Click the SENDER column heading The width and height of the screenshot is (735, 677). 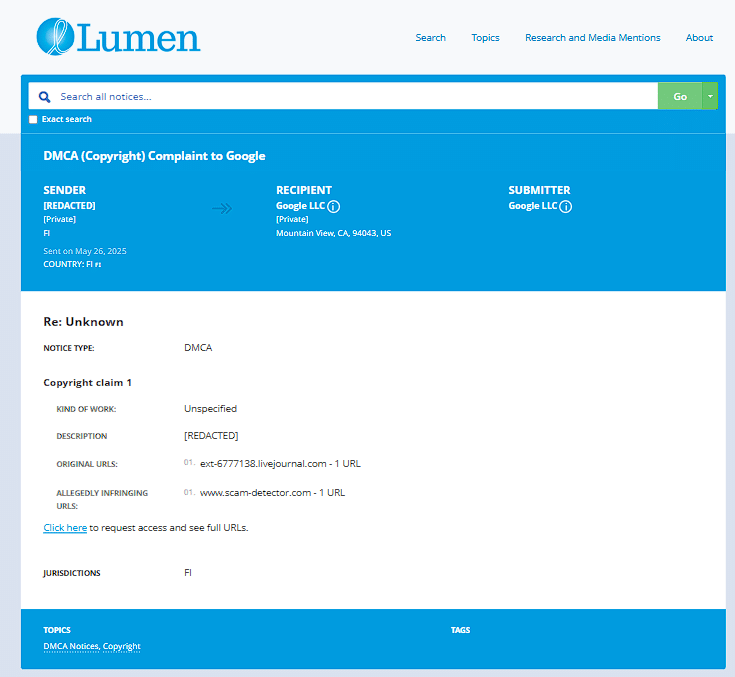pyautogui.click(x=65, y=190)
